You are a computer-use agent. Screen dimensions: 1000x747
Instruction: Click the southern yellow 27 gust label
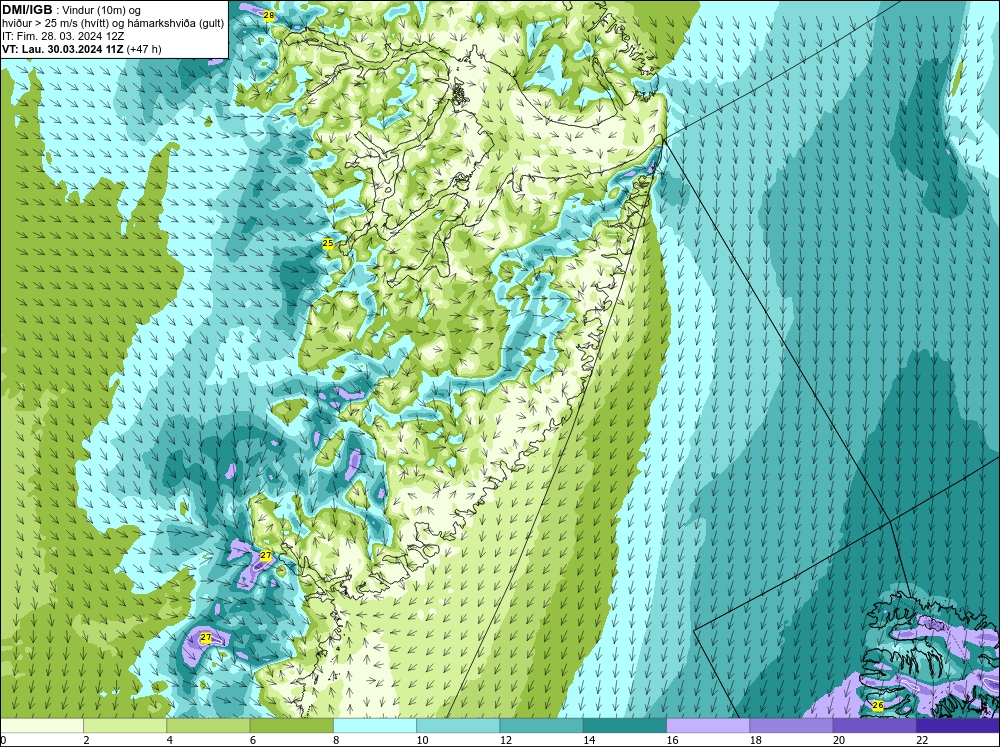(x=205, y=637)
